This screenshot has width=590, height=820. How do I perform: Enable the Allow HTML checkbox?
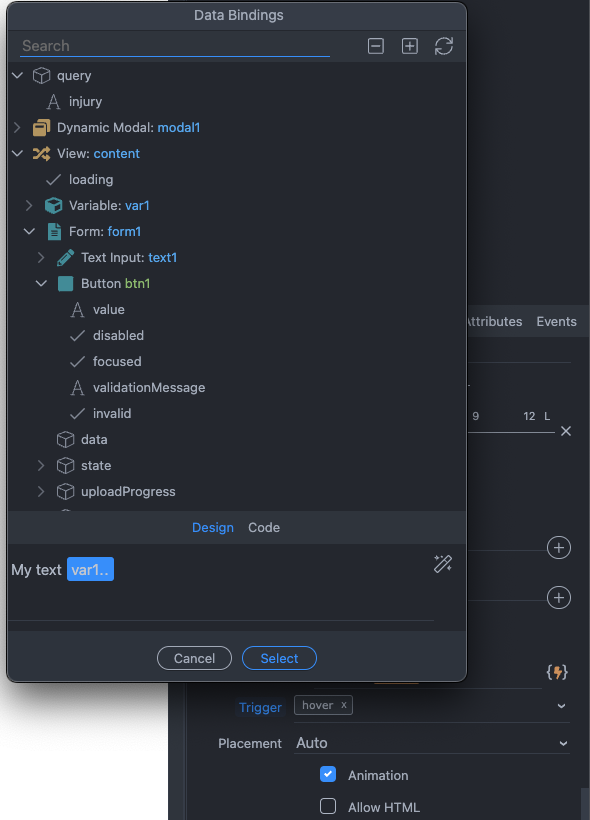click(x=328, y=807)
